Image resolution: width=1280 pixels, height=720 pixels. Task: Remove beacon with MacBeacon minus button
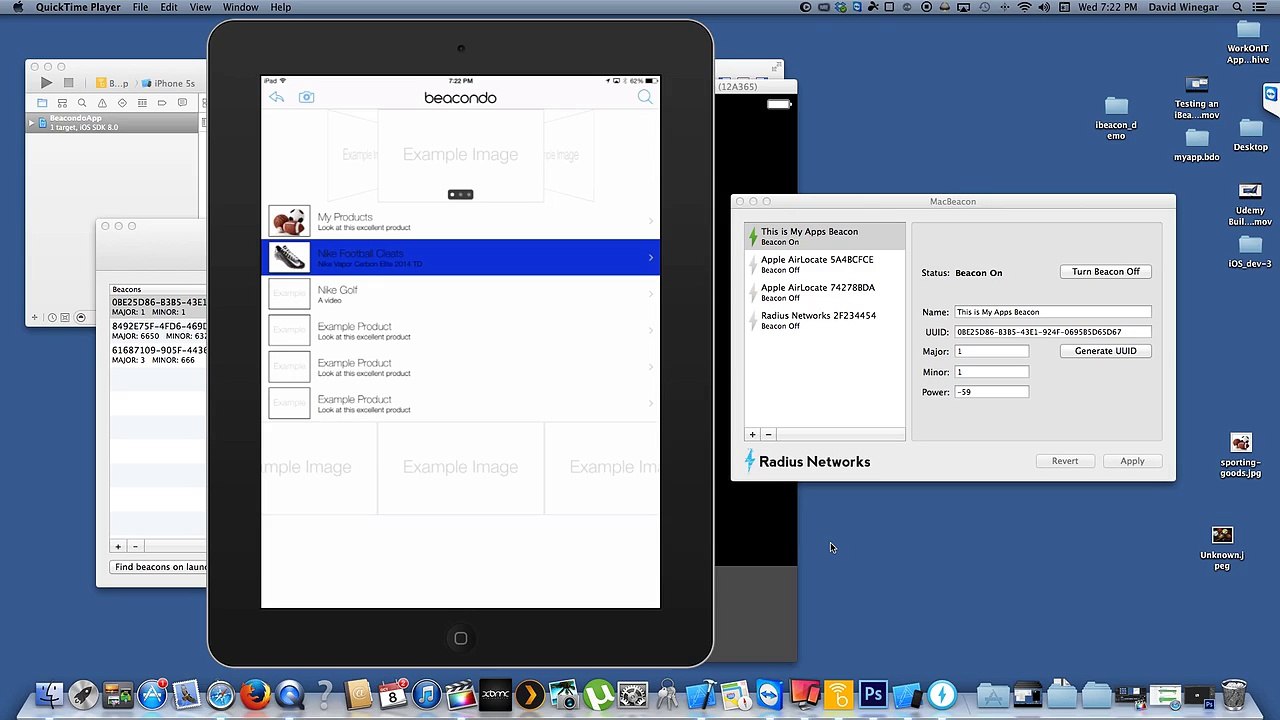click(x=768, y=434)
